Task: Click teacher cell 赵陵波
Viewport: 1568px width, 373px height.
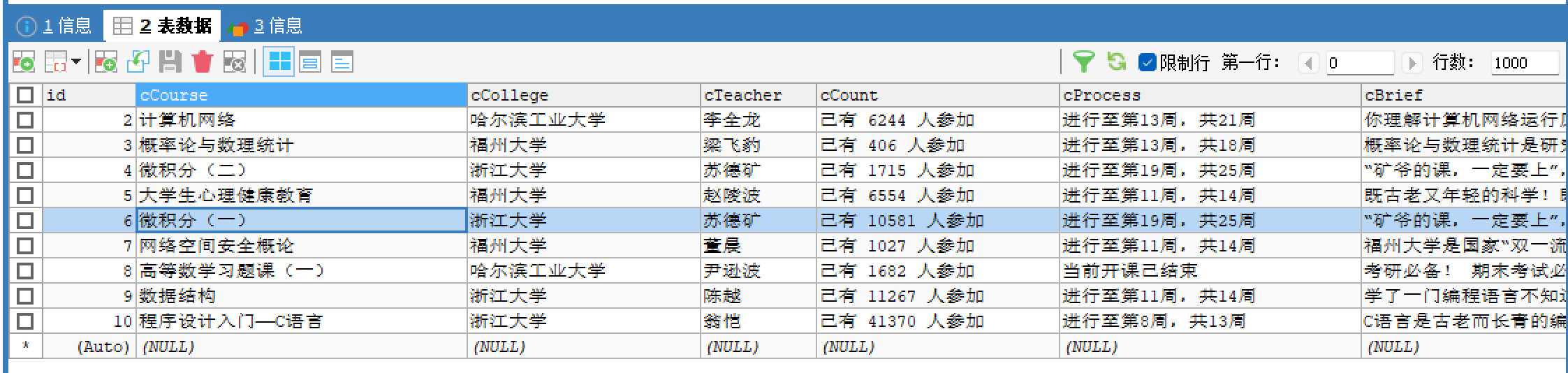Action: pos(758,196)
